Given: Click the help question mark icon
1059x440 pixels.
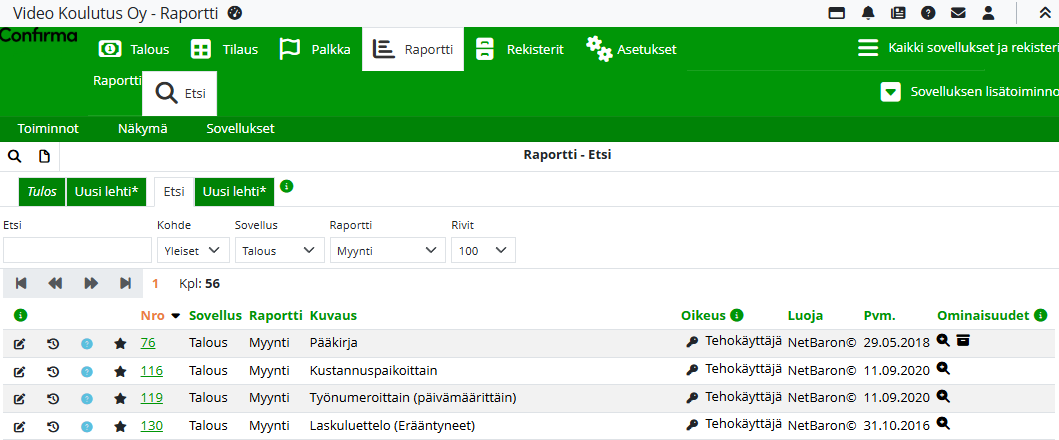Looking at the screenshot, I should click(x=928, y=13).
